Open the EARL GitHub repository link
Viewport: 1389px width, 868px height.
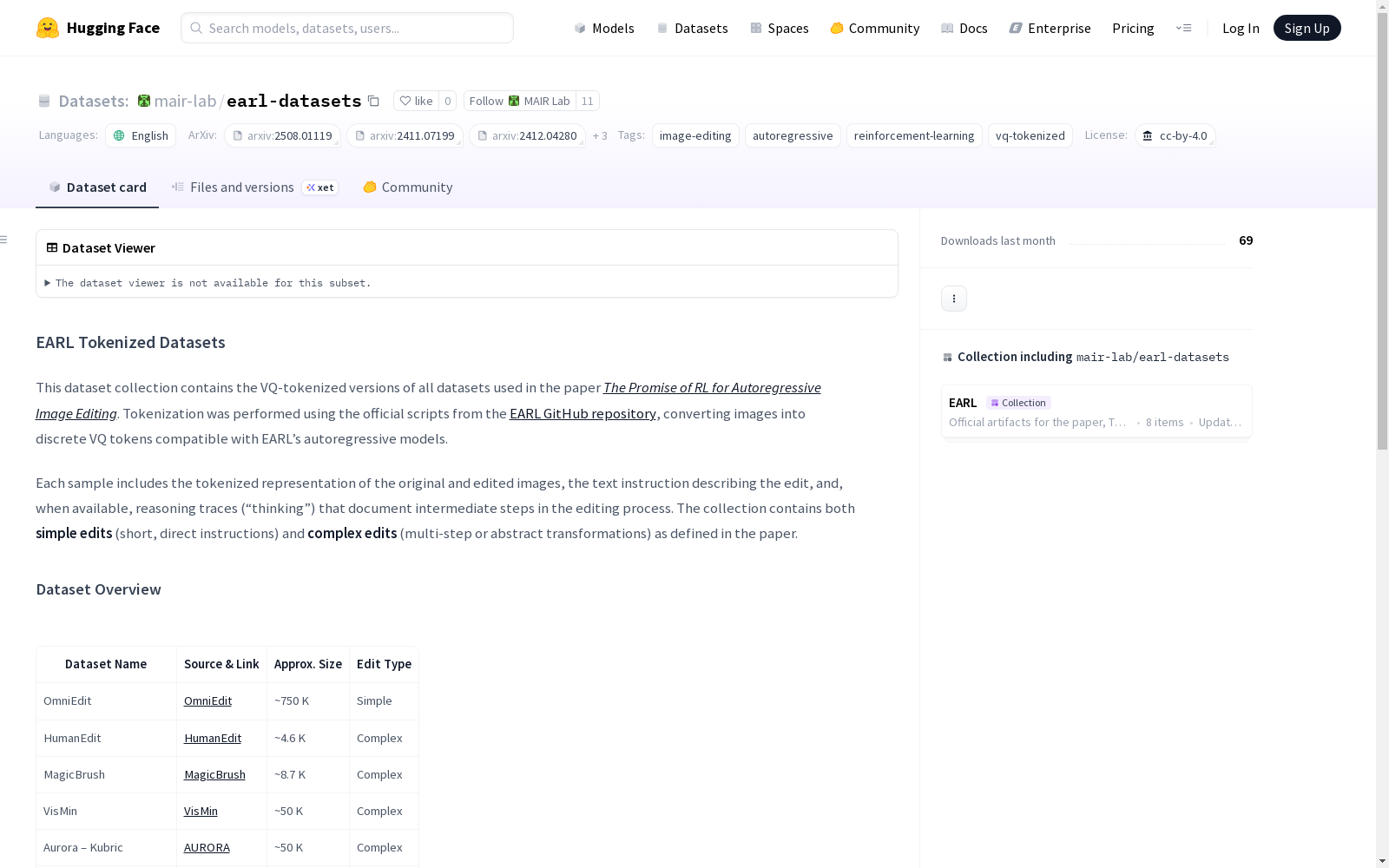coord(583,413)
